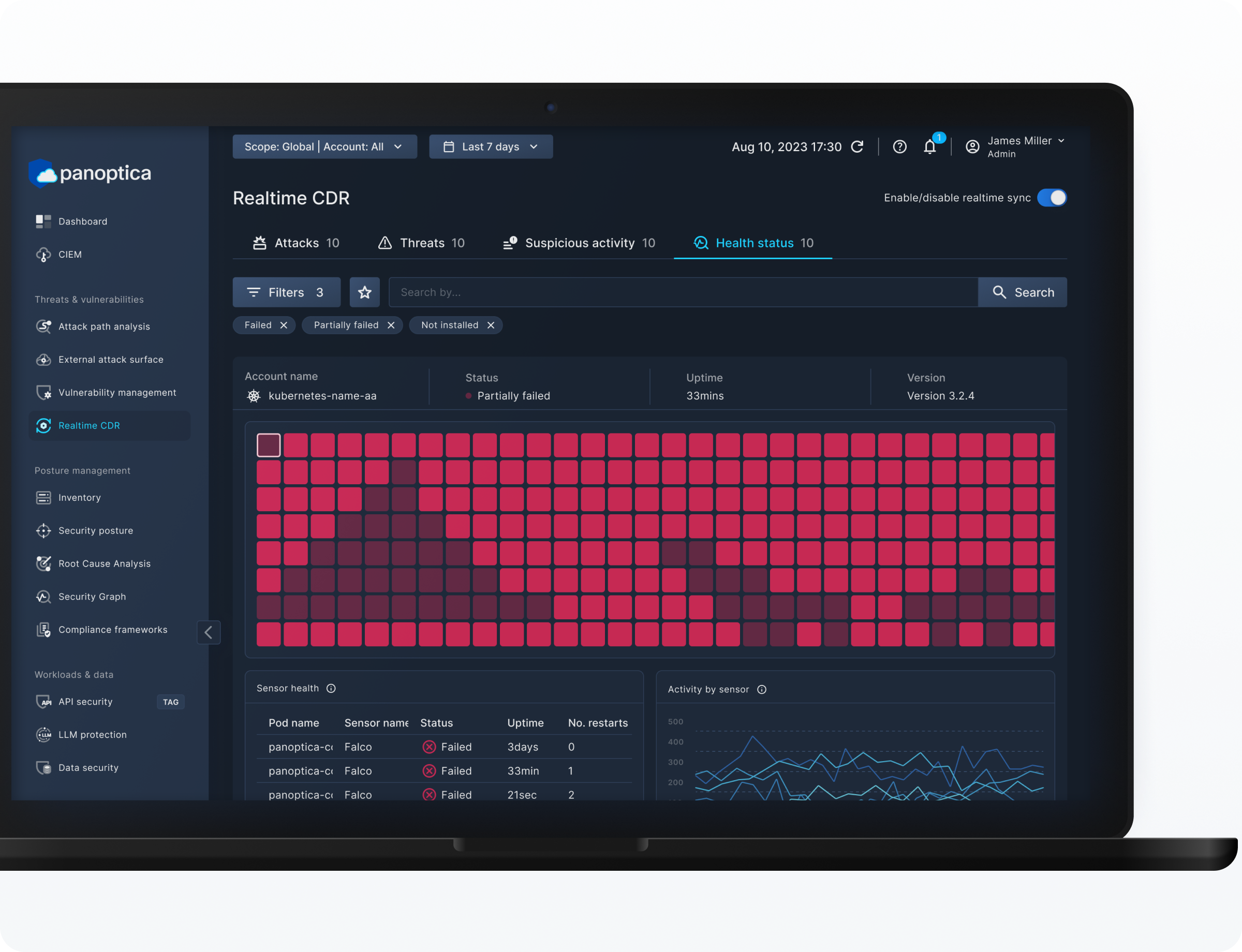Click the Inventory icon
The image size is (1242, 952).
coord(43,498)
